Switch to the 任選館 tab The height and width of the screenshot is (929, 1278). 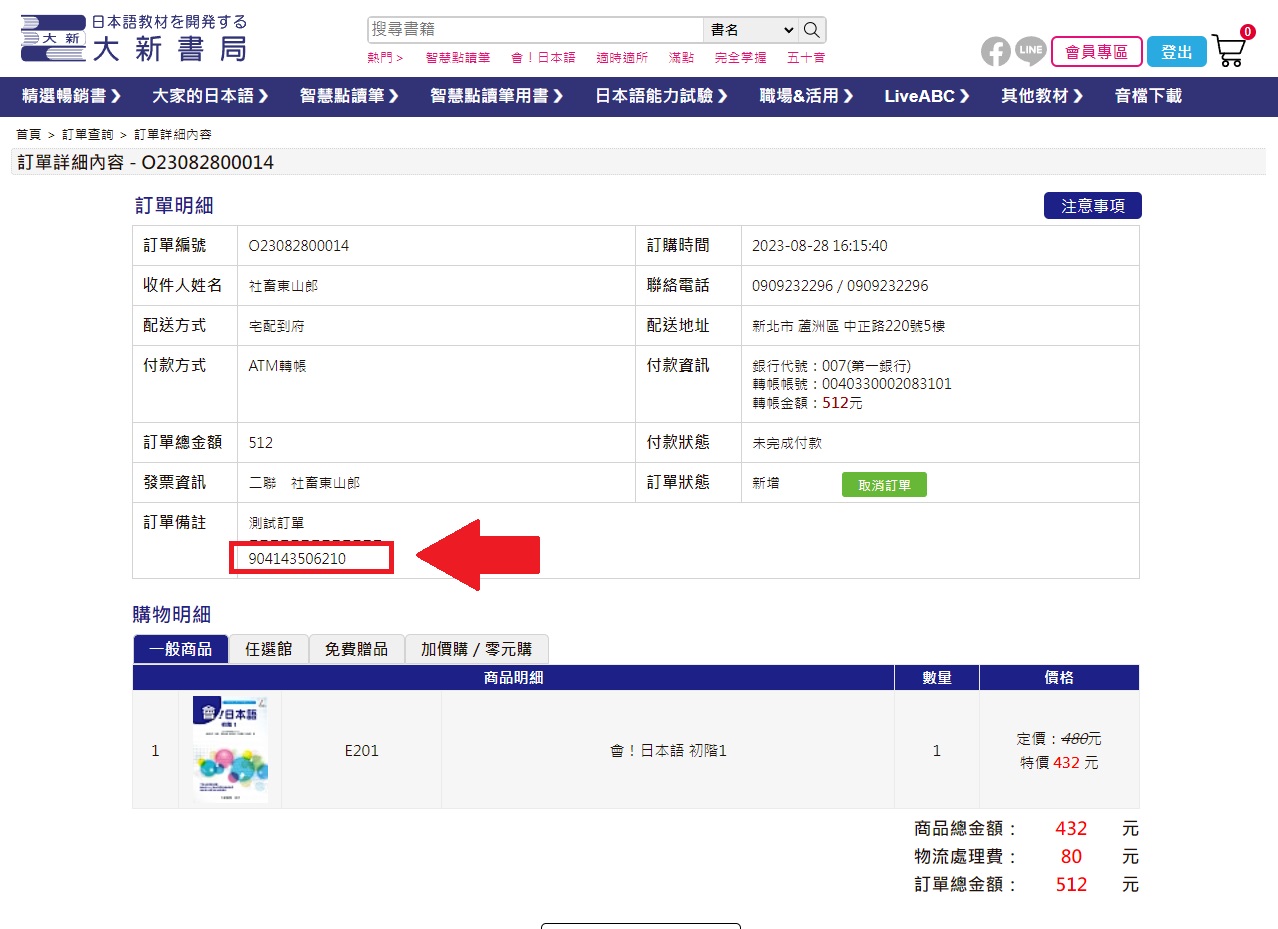click(x=268, y=649)
